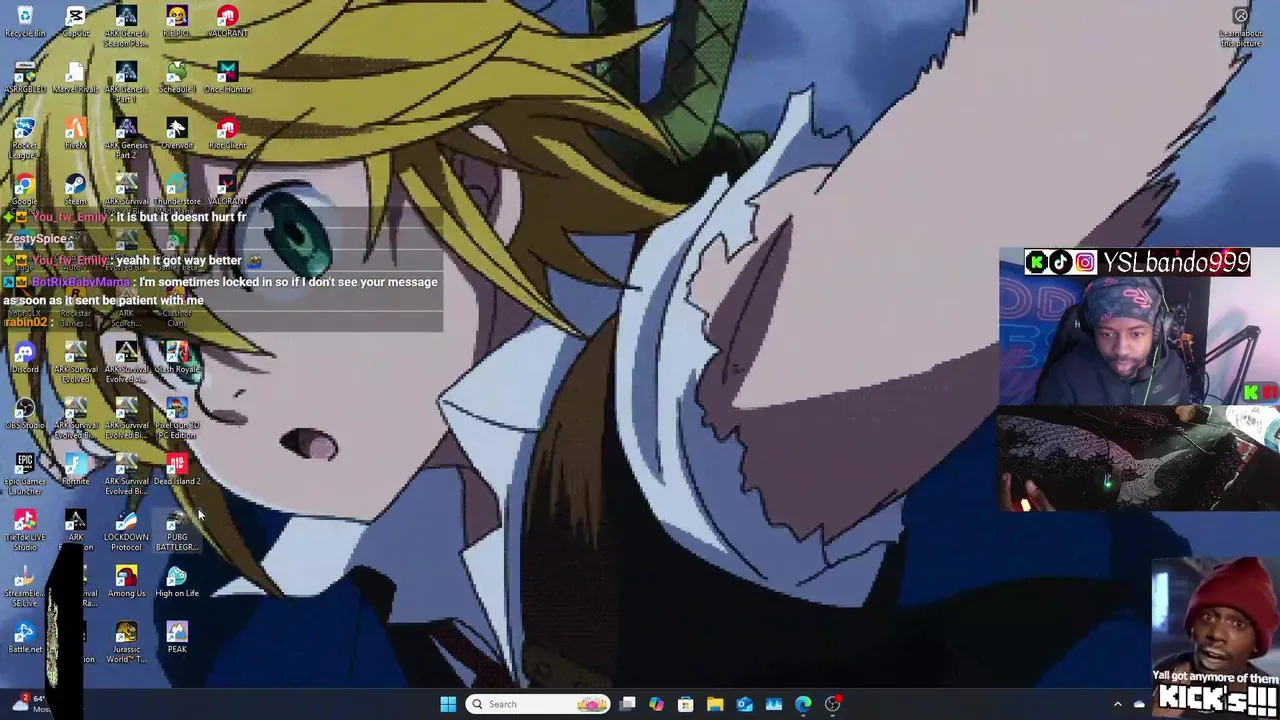
Task: Show hidden system tray icons
Action: coord(1117,704)
